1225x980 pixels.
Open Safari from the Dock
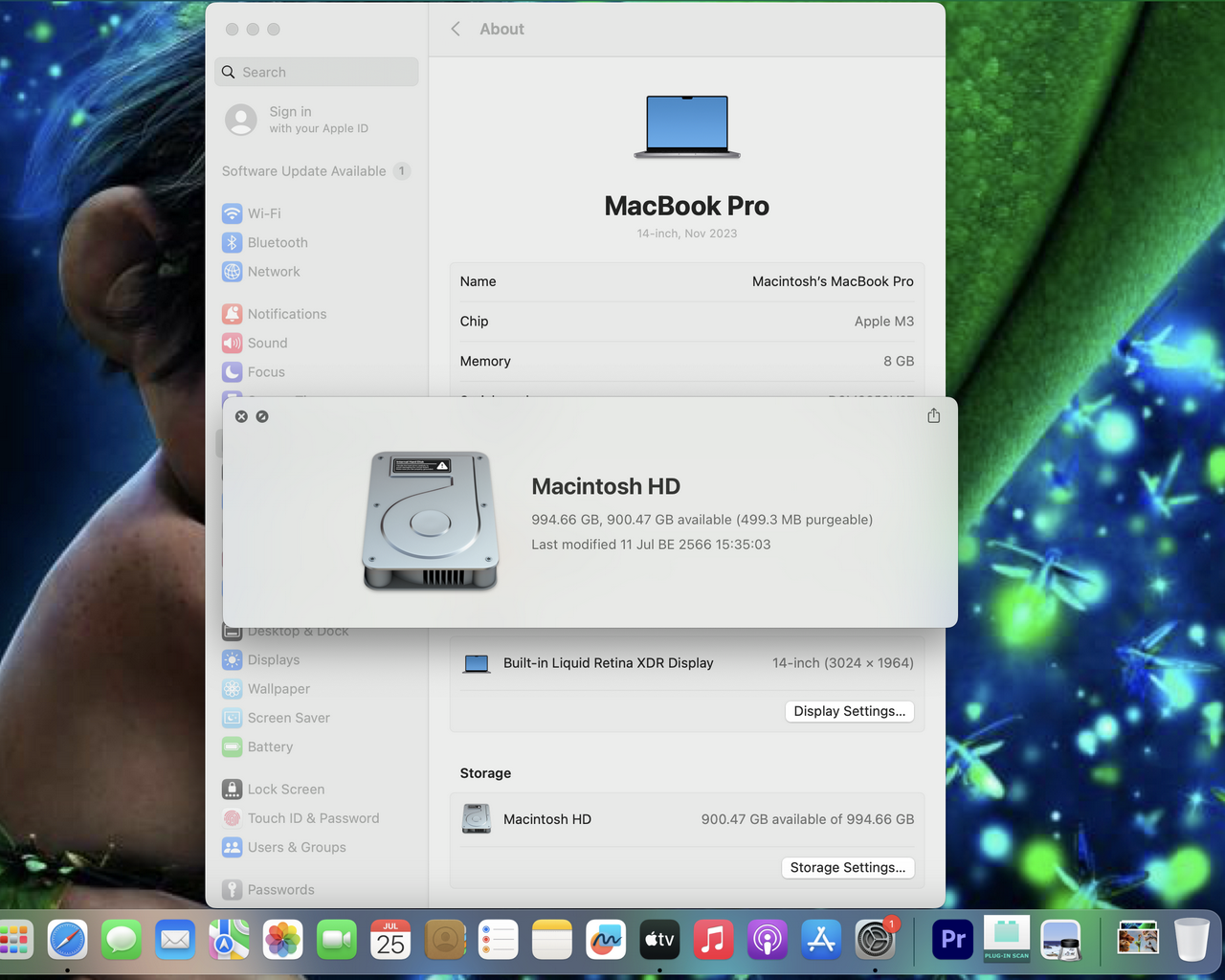68,940
